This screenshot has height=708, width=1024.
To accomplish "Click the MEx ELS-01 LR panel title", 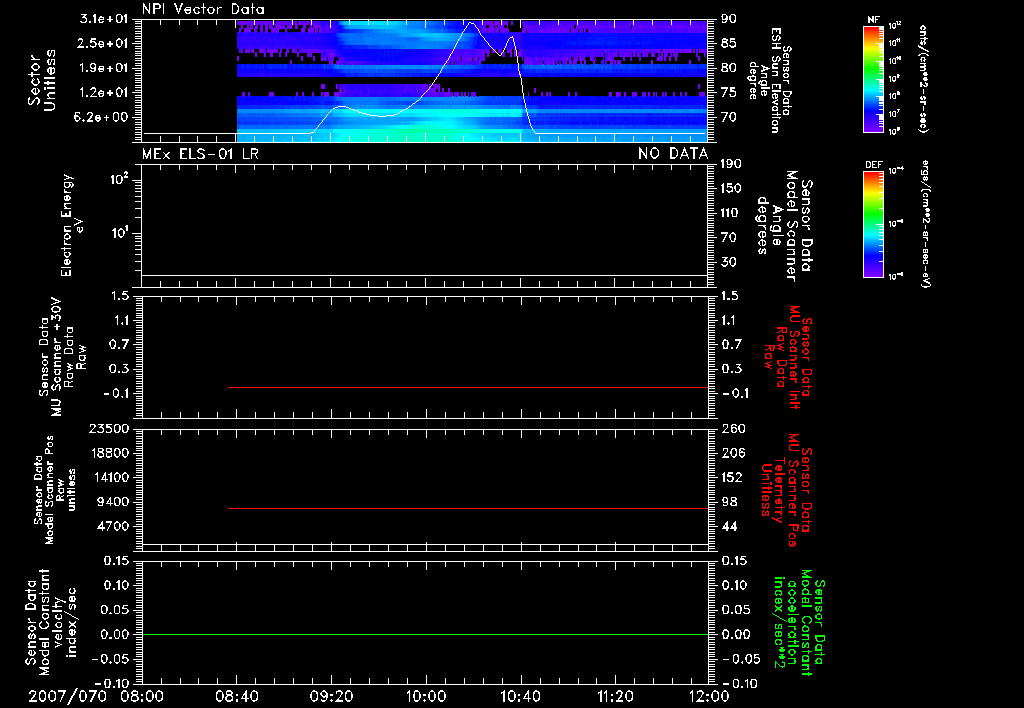I will click(200, 154).
